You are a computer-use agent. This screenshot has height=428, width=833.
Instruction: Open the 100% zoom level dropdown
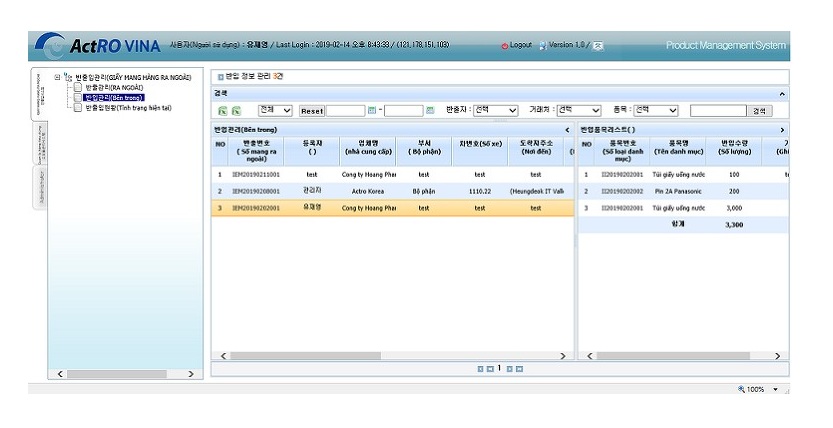pyautogui.click(x=775, y=389)
